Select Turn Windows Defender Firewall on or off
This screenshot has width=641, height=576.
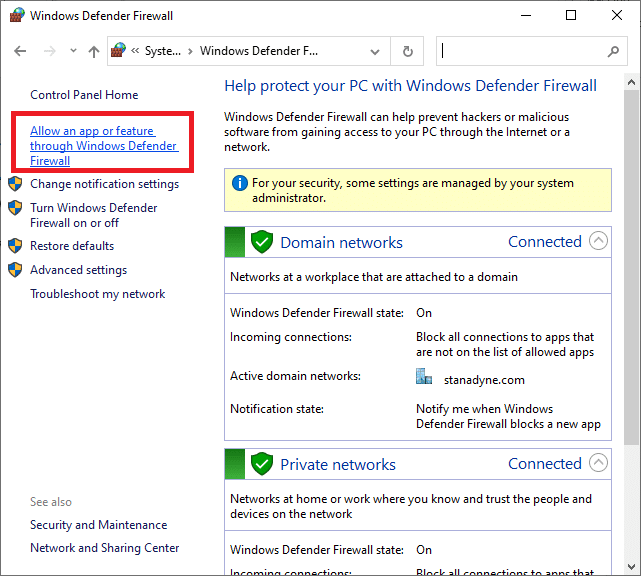click(x=93, y=215)
